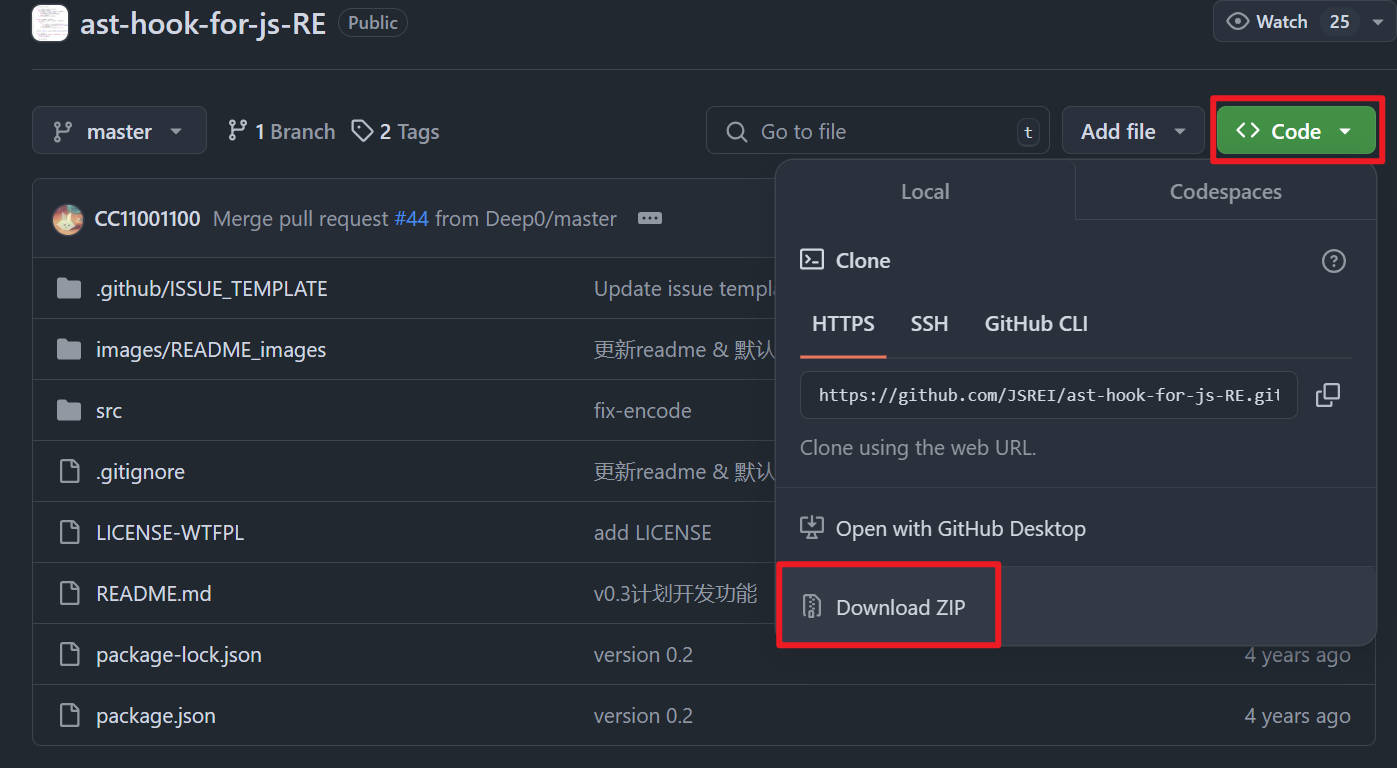This screenshot has height=768, width=1397.
Task: Select the HTTPS clone option
Action: point(843,324)
